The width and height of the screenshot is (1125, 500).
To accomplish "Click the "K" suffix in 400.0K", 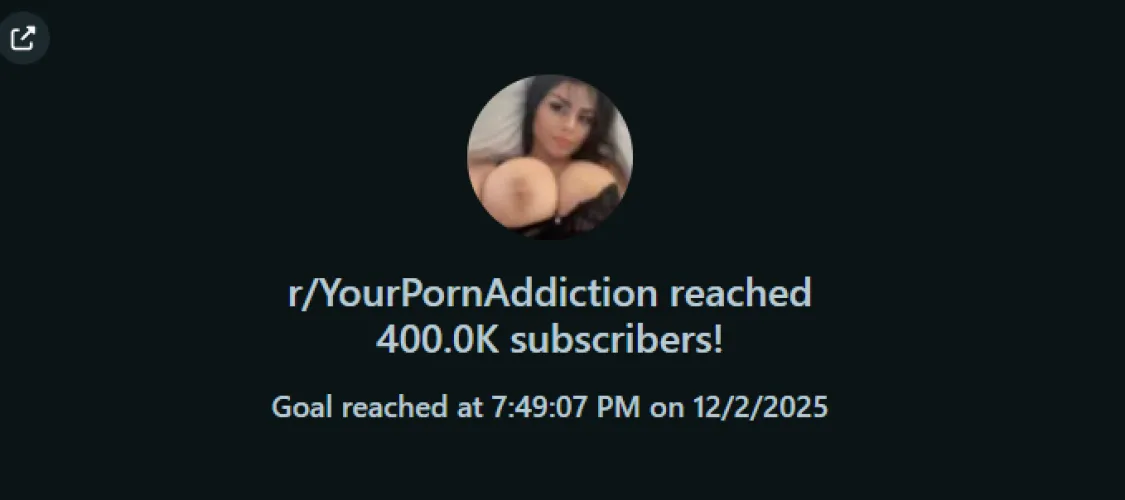I will tap(488, 341).
